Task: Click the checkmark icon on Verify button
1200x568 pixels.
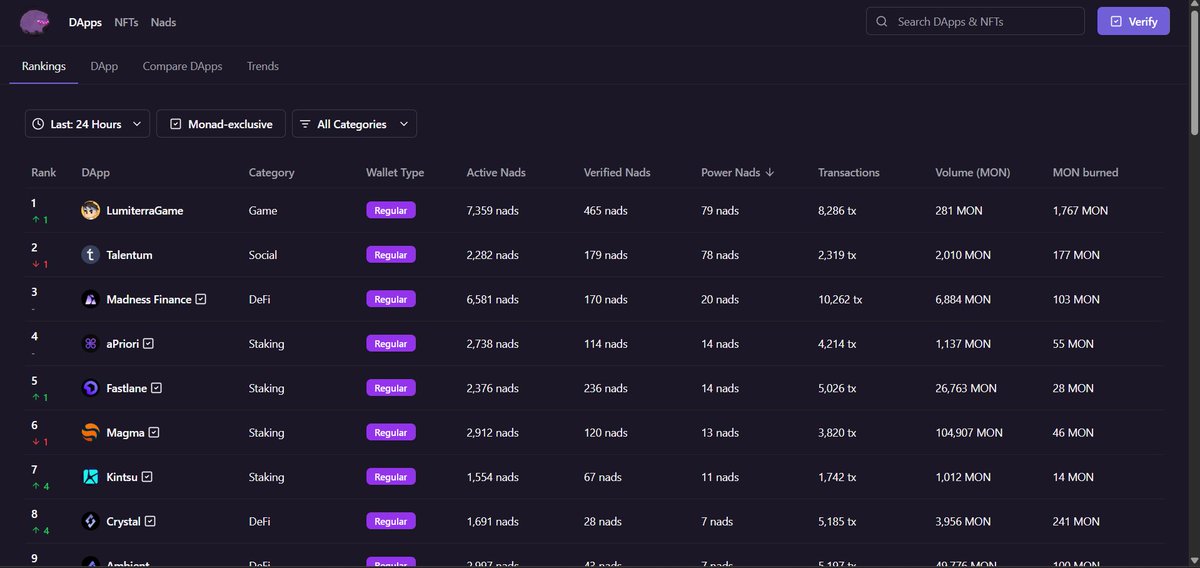Action: pos(1116,21)
